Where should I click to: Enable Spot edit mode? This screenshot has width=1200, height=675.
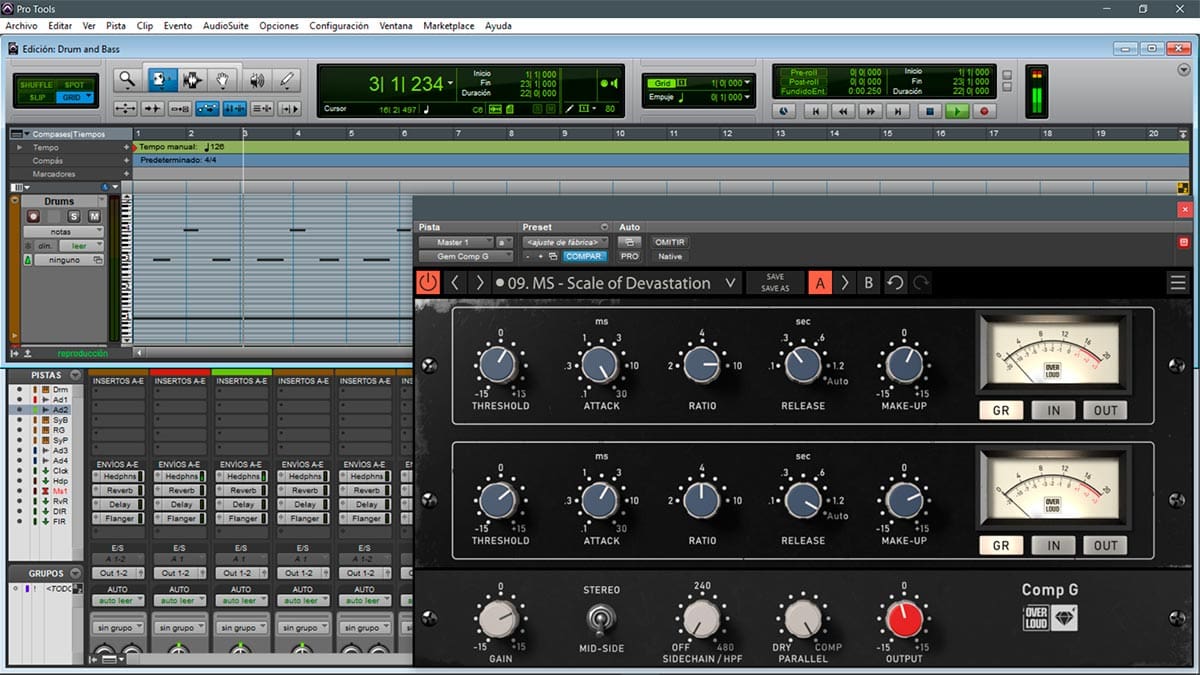74,85
